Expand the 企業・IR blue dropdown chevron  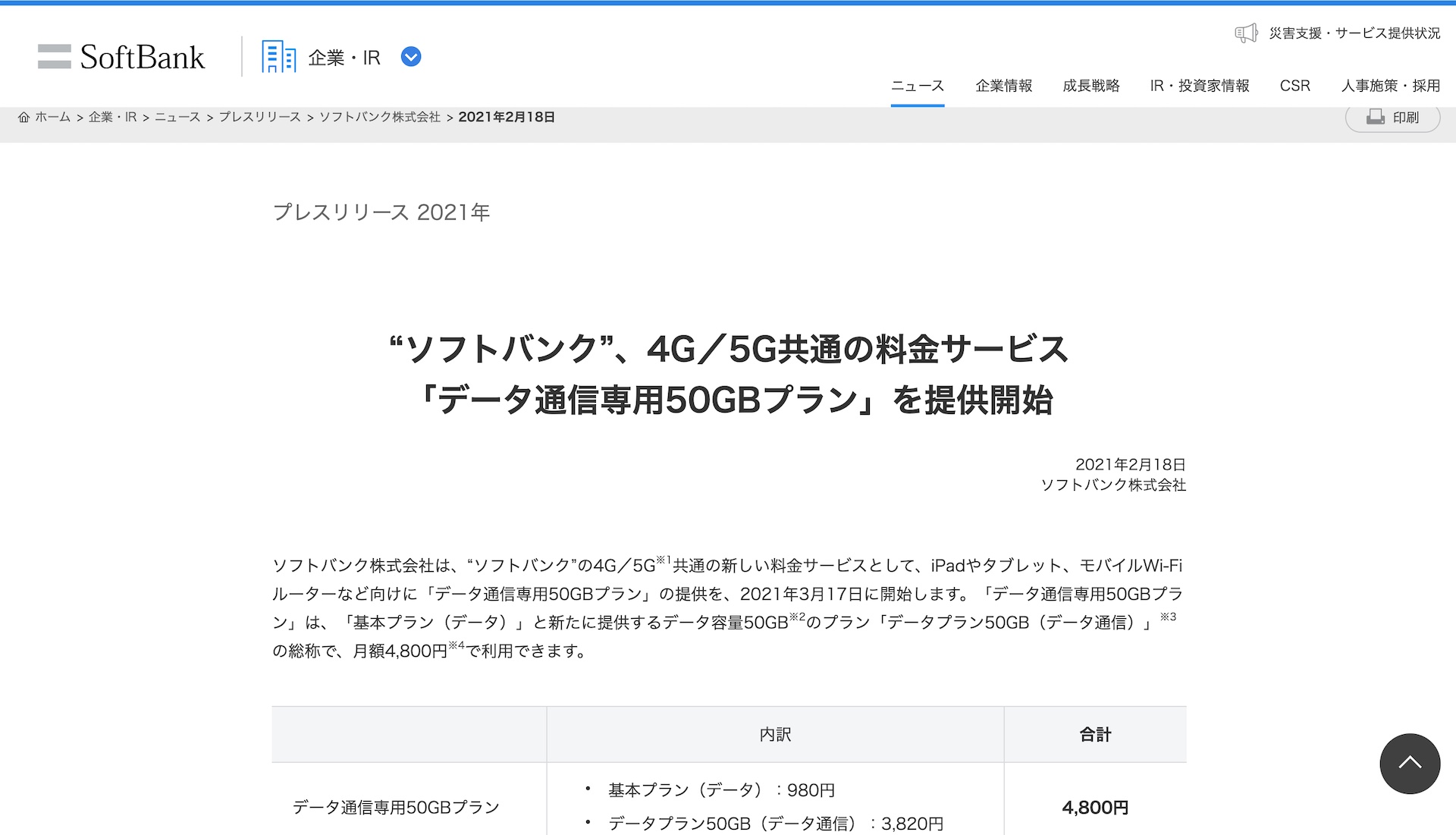411,57
